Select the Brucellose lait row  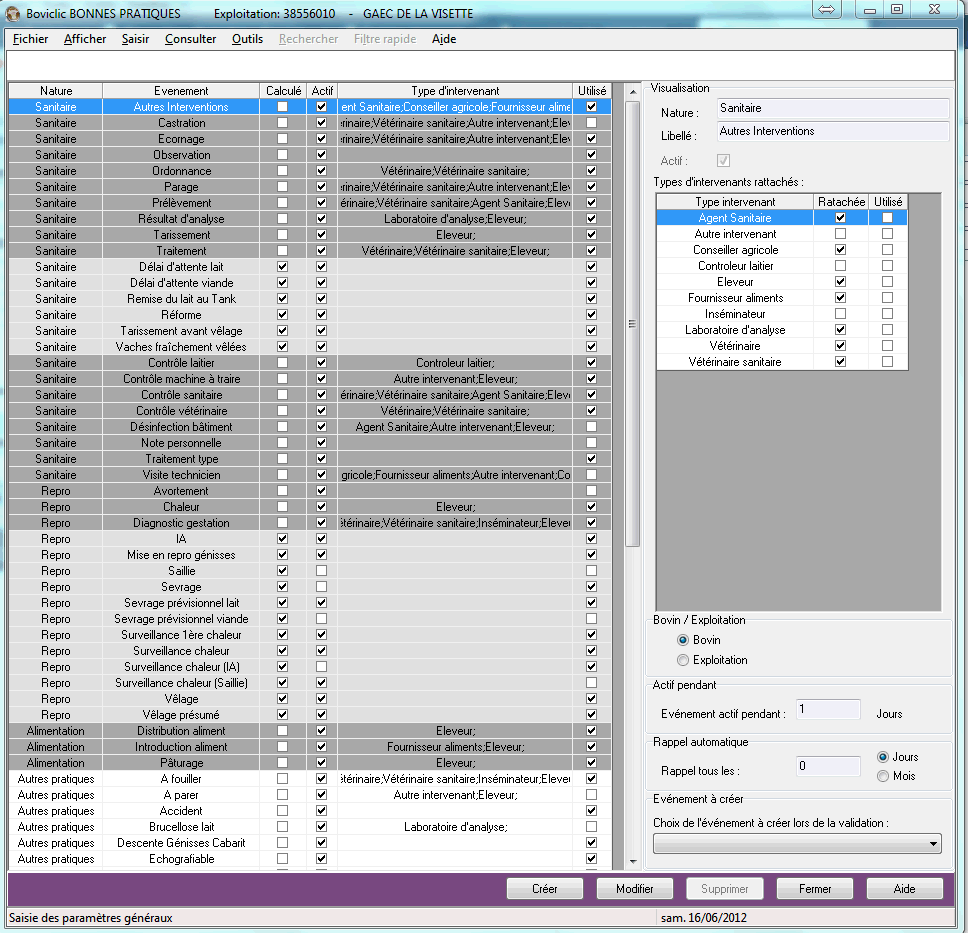click(310, 827)
